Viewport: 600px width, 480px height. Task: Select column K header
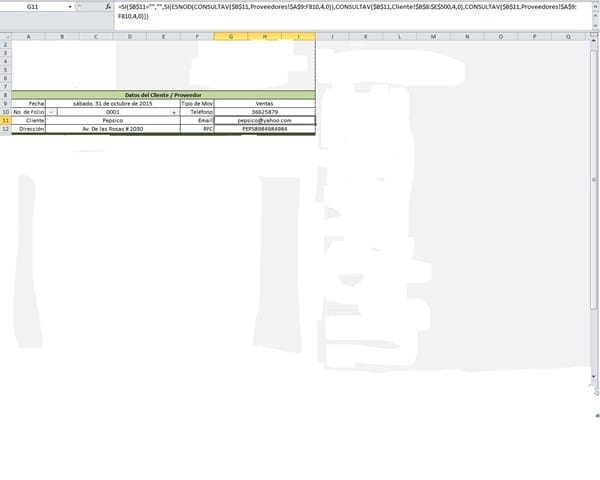point(366,37)
